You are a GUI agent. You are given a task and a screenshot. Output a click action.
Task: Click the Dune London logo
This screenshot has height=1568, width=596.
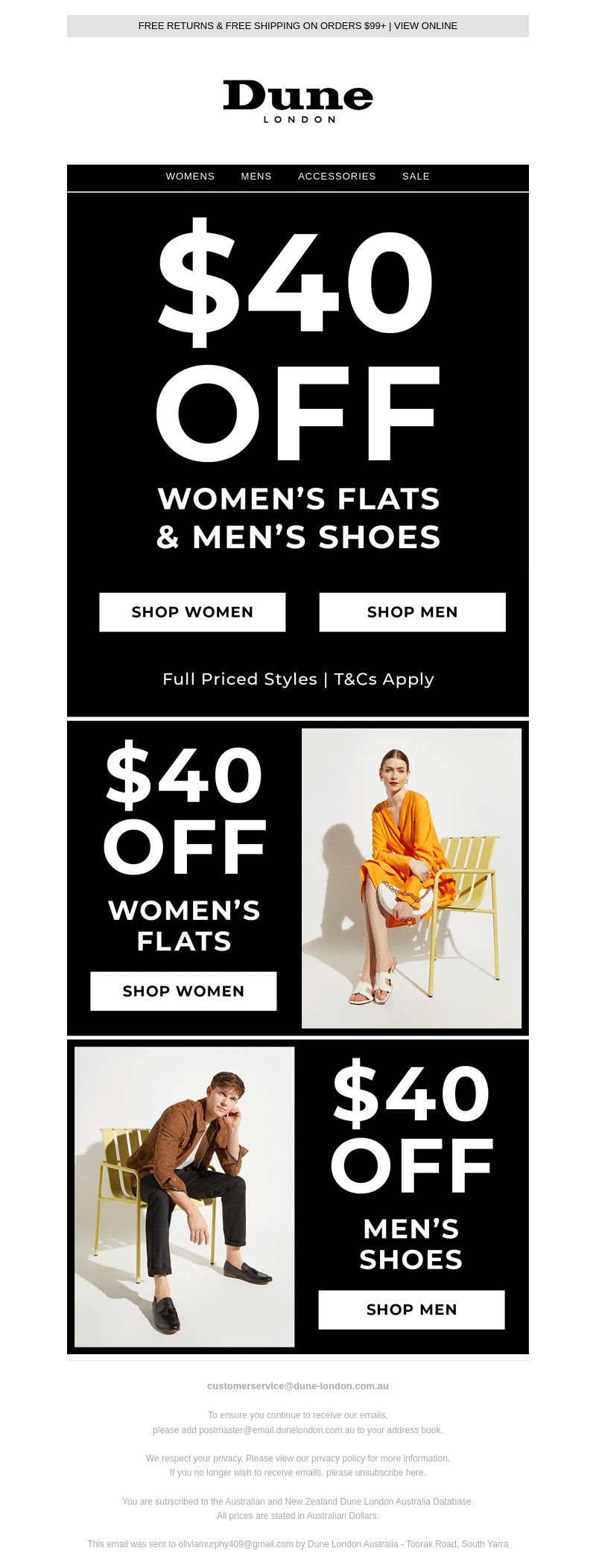(x=298, y=101)
